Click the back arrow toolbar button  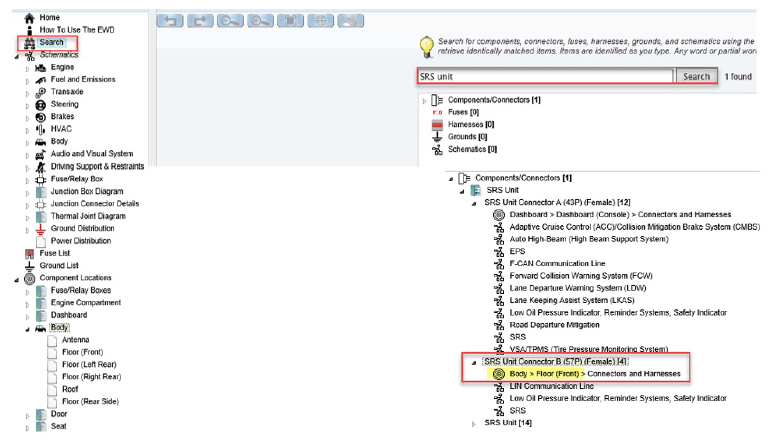coord(170,21)
